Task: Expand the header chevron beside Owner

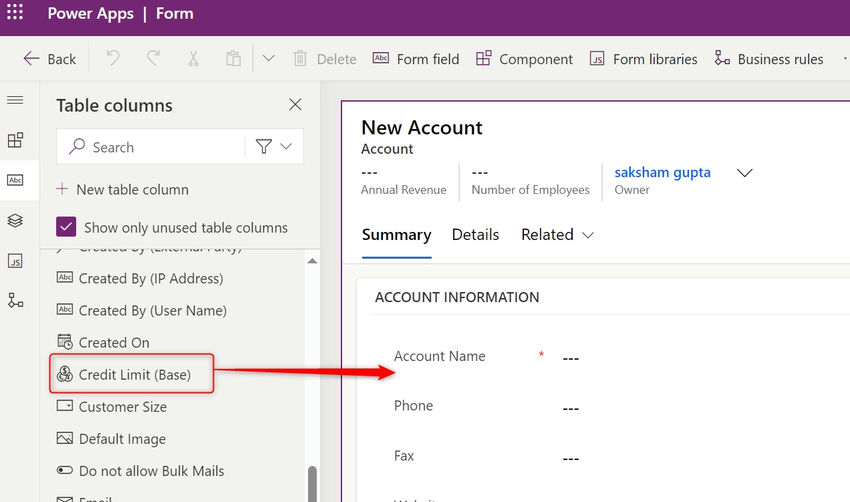Action: click(x=744, y=173)
